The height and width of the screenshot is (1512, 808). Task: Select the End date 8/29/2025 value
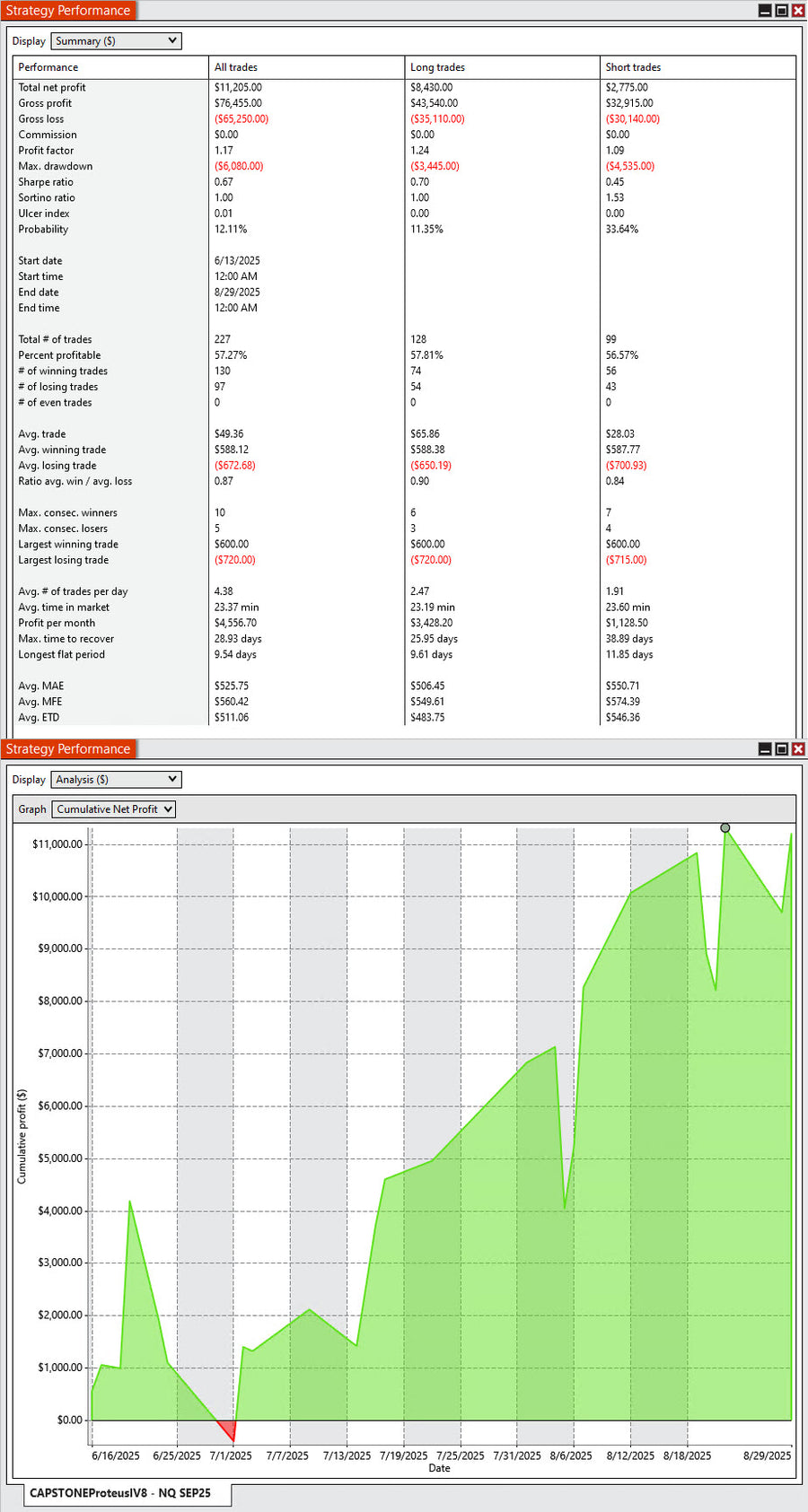point(237,293)
